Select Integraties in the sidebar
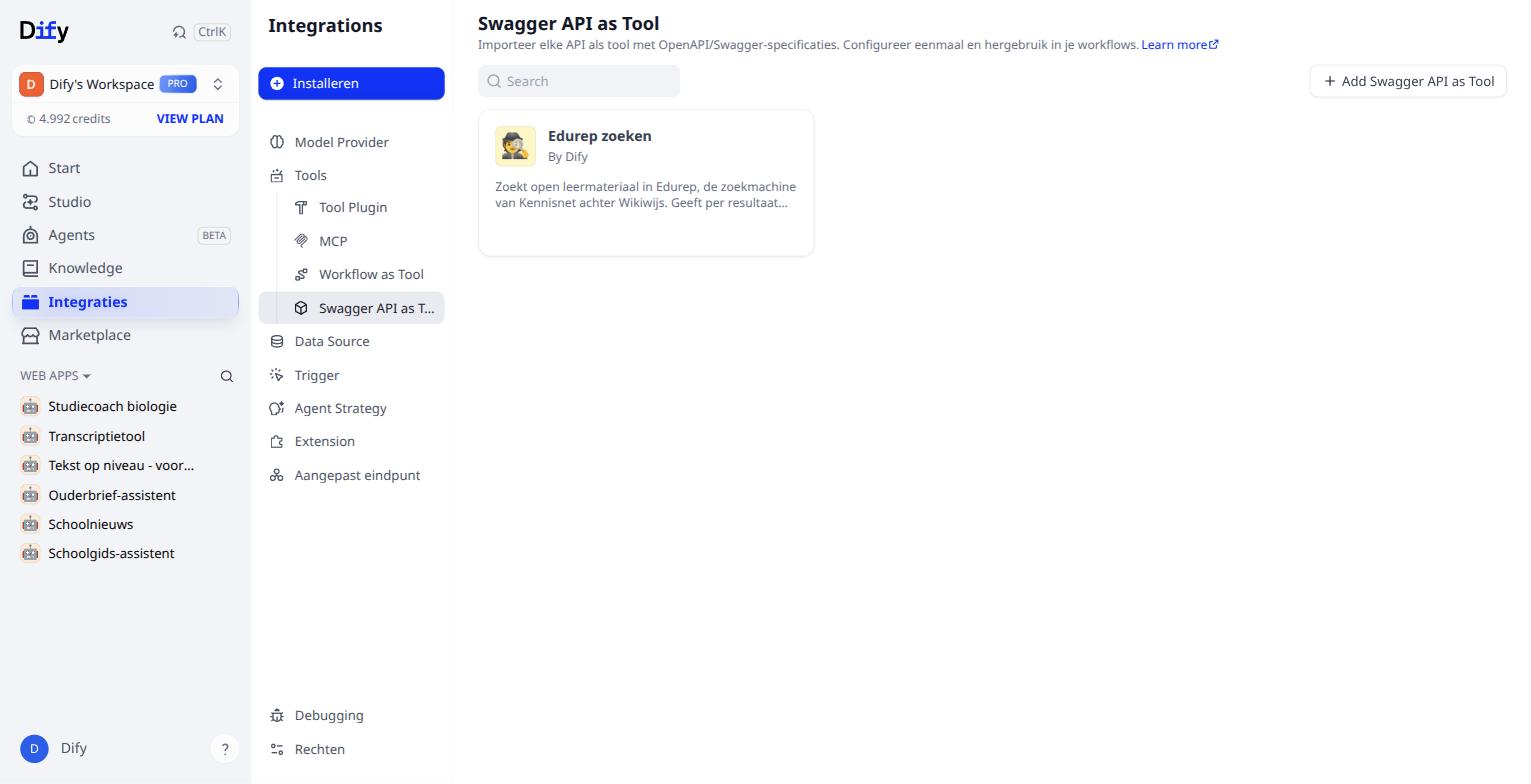 tap(125, 302)
